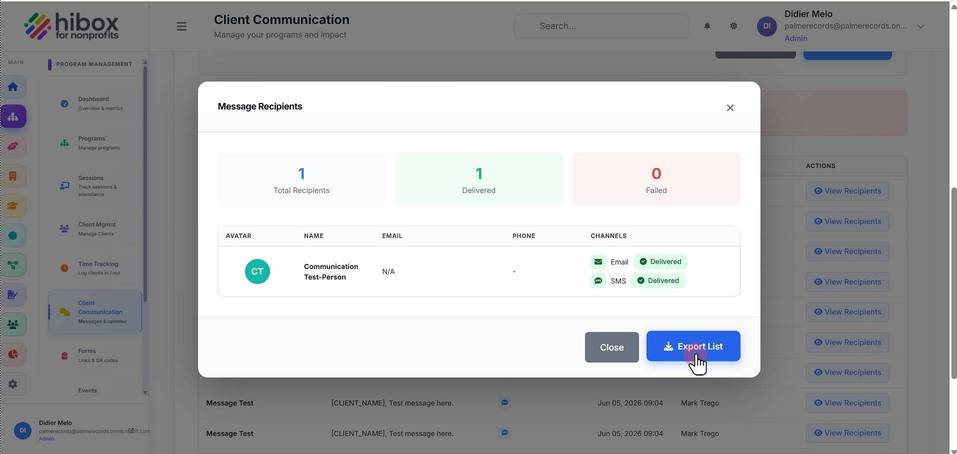Open the graduation cap rail icon
The height and width of the screenshot is (454, 957).
coord(13,206)
